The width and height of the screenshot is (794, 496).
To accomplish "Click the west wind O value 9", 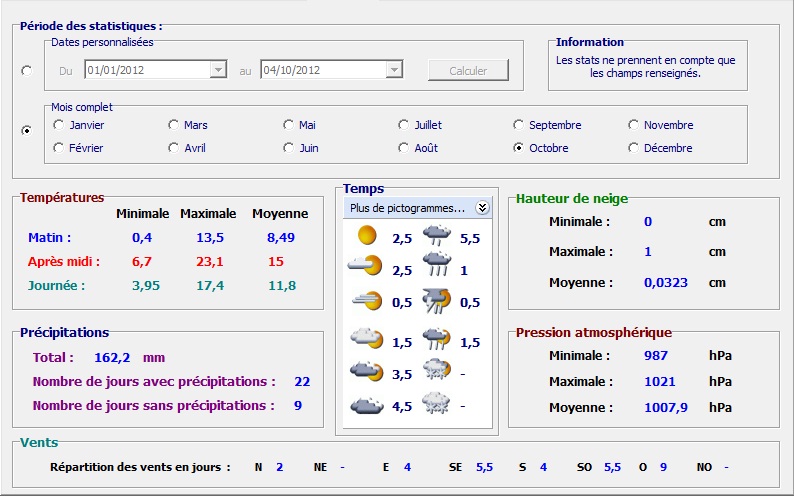I will coord(663,467).
